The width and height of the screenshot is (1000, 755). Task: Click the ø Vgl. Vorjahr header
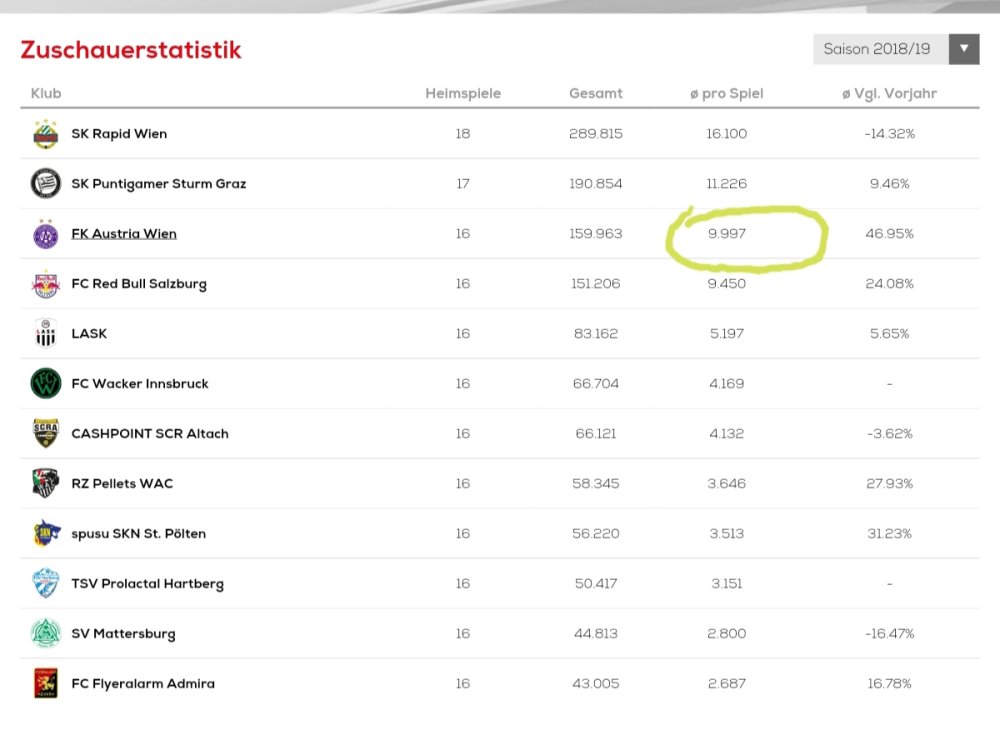(889, 93)
